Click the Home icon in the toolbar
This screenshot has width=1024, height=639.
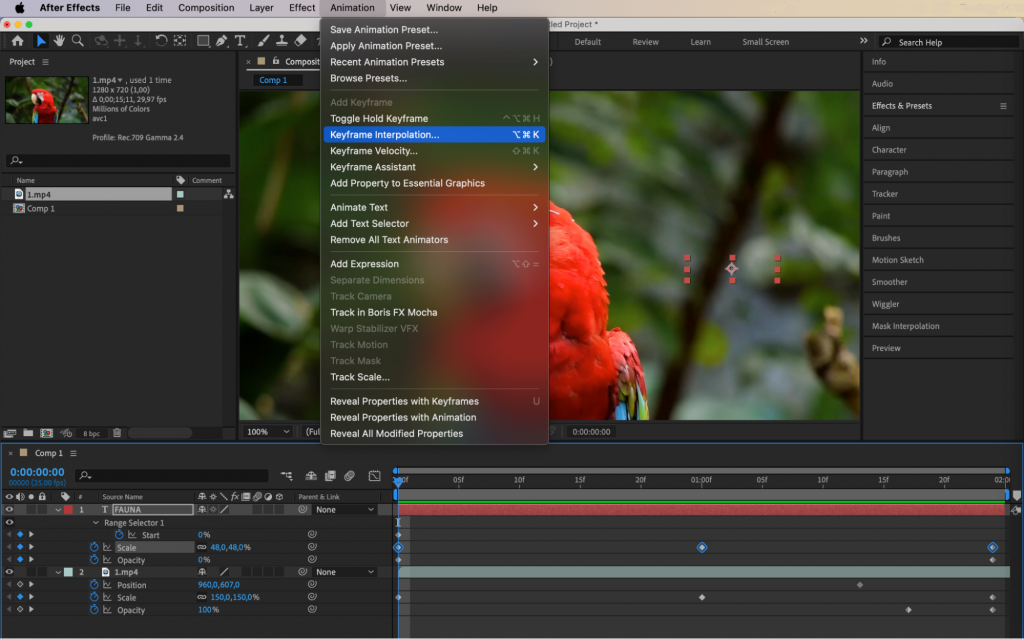tap(19, 42)
